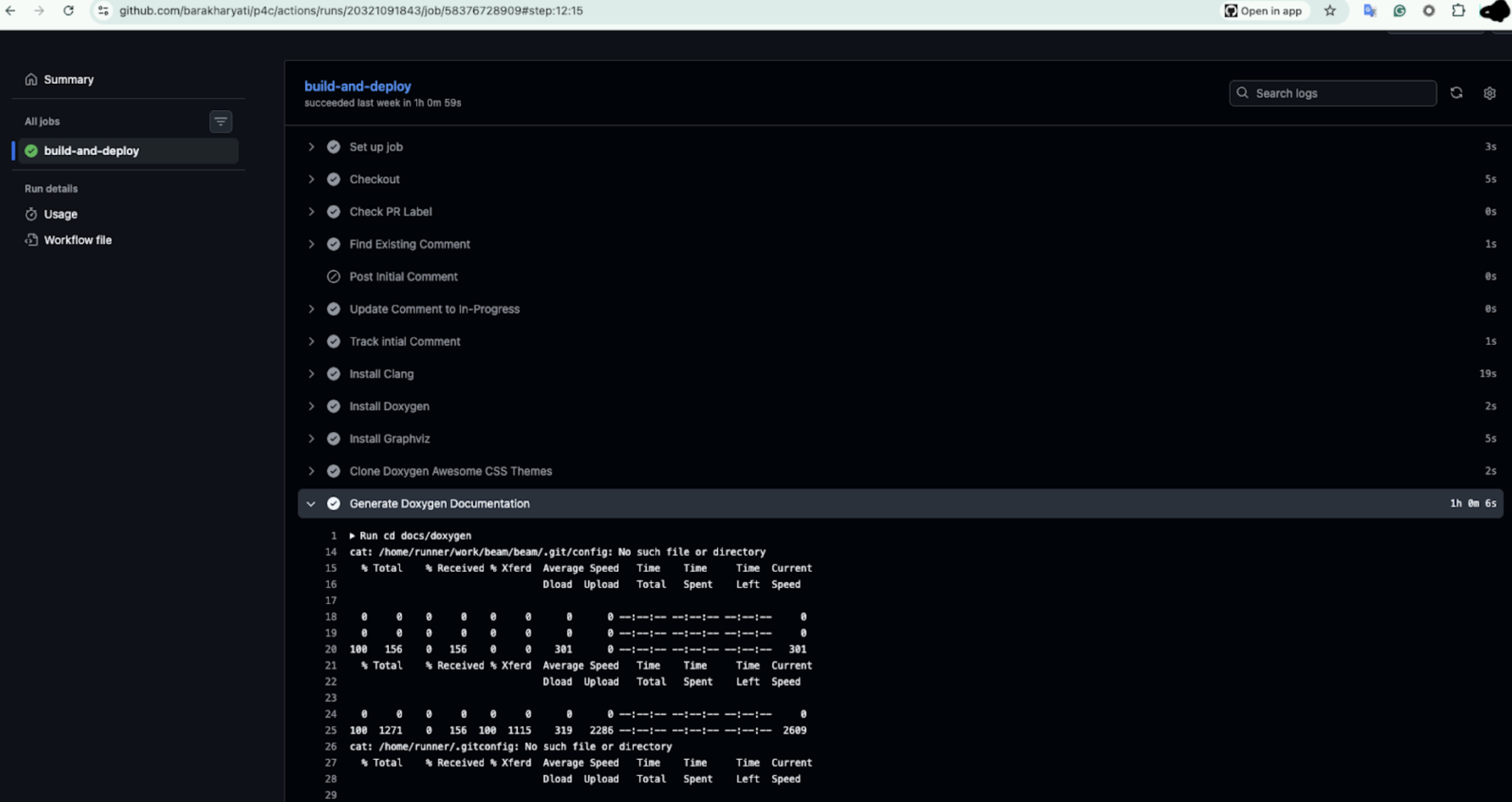Open the Usage run details
1512x802 pixels.
coord(60,214)
